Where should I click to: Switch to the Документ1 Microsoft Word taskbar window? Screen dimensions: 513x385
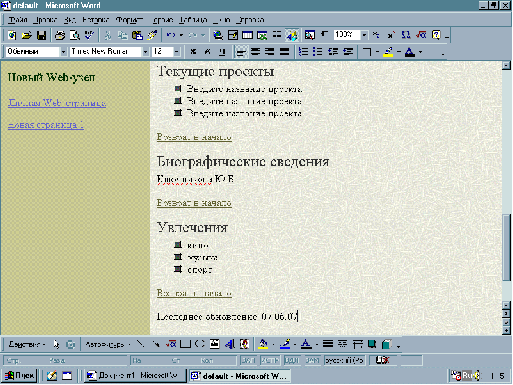click(135, 376)
